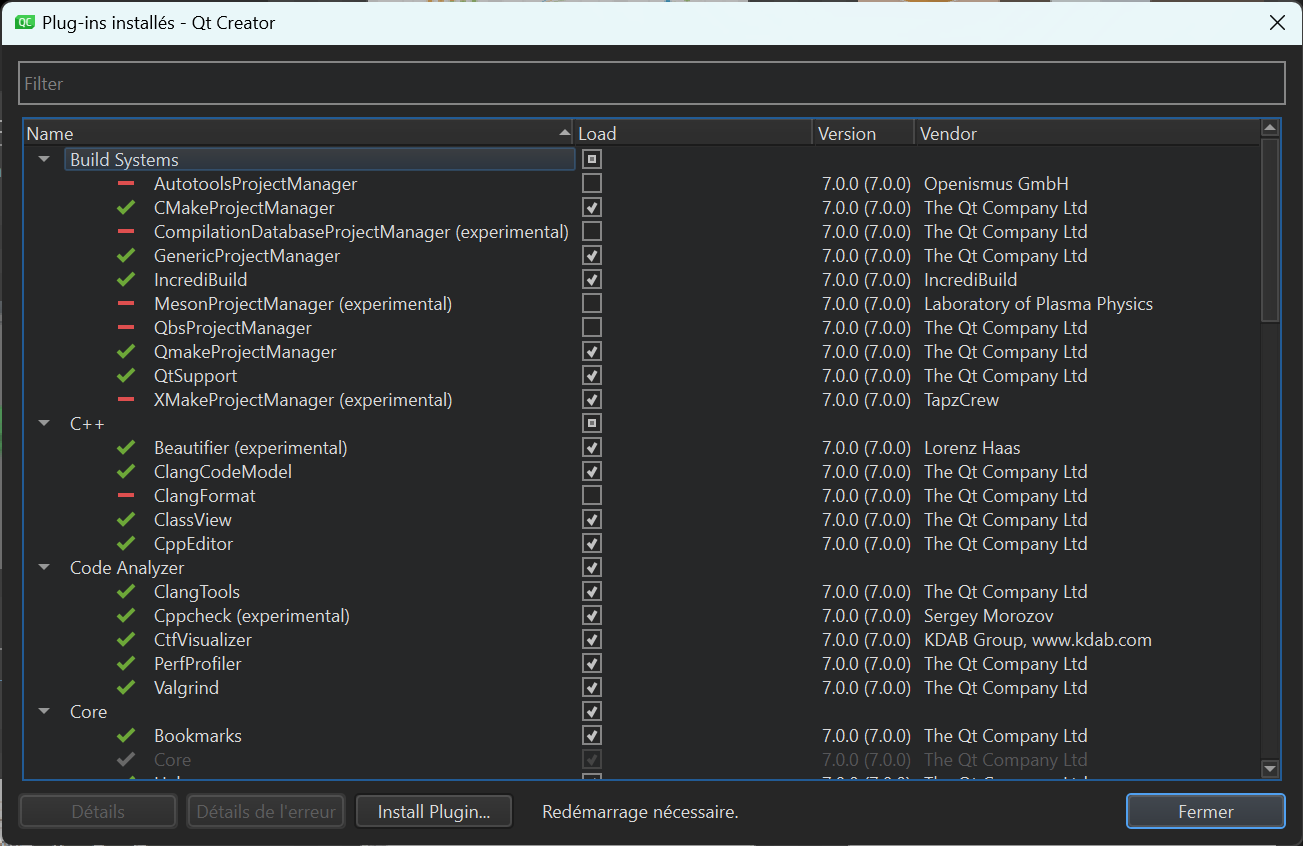Click the red dash icon beside AutotoolsProjectManager

pyautogui.click(x=126, y=184)
